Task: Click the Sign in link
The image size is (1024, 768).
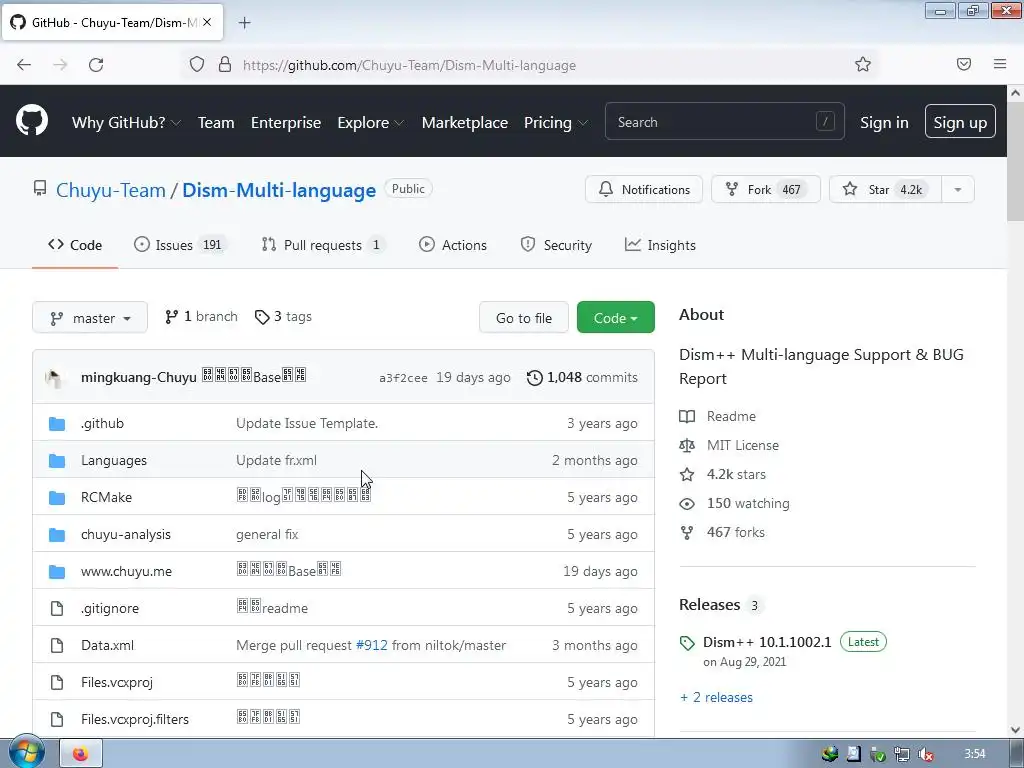Action: (x=884, y=122)
